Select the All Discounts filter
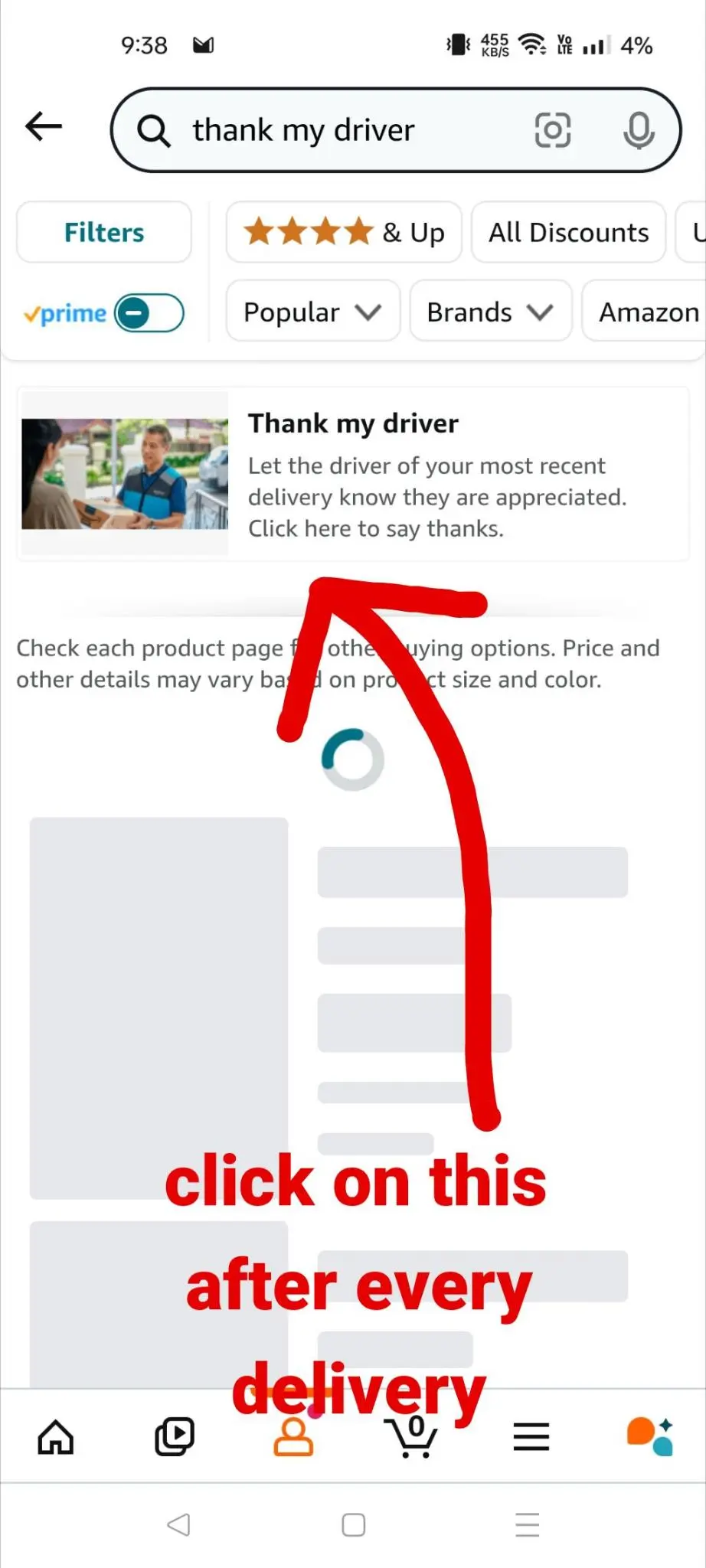The image size is (706, 1568). click(568, 232)
